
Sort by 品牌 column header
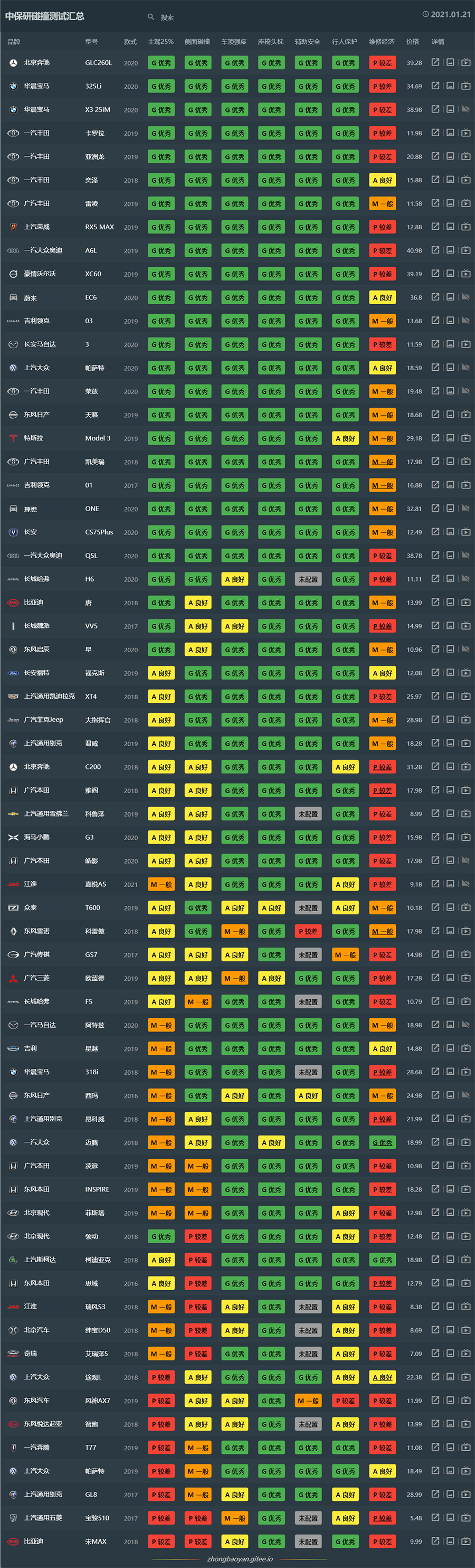tap(13, 41)
